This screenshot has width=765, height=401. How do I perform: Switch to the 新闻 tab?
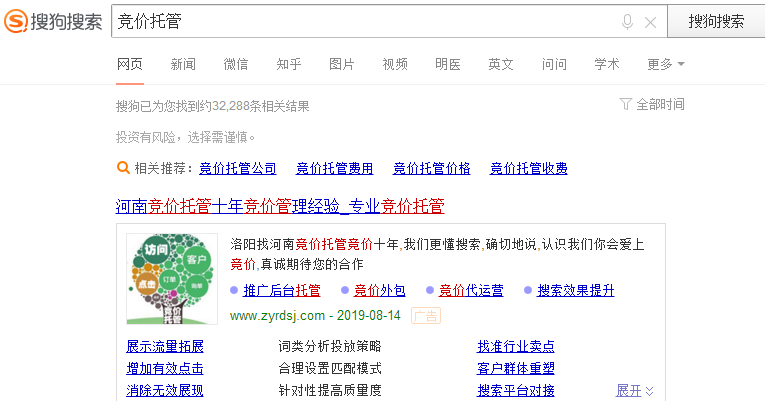tap(183, 64)
